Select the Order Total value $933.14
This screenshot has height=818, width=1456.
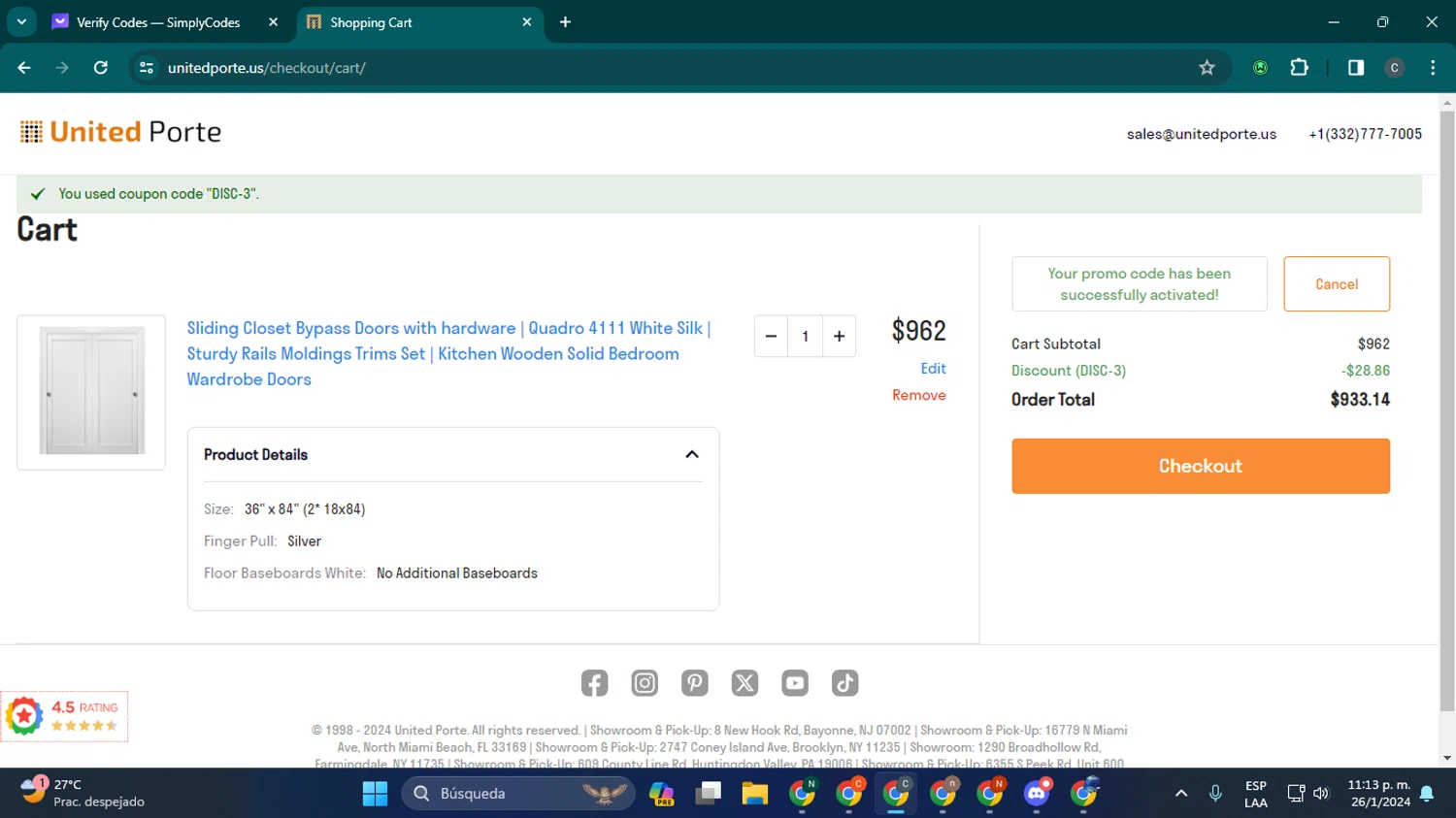(x=1360, y=400)
